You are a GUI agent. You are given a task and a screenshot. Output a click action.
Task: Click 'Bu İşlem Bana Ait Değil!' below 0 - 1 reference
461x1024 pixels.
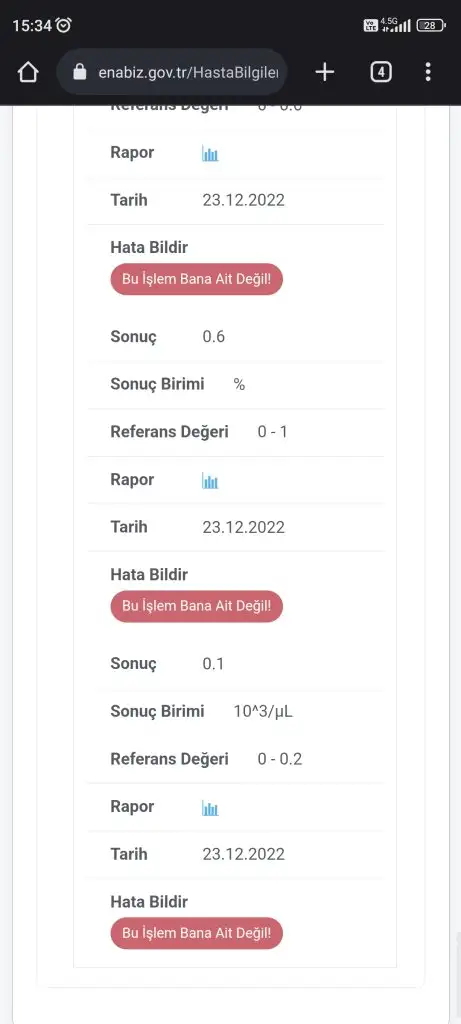coord(197,606)
